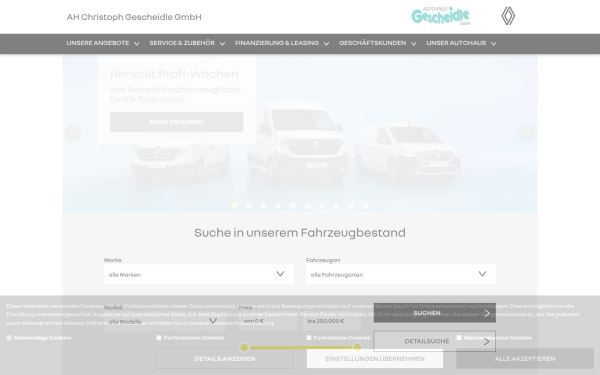Click right handle of price slider
The image size is (600, 375).
click(357, 347)
